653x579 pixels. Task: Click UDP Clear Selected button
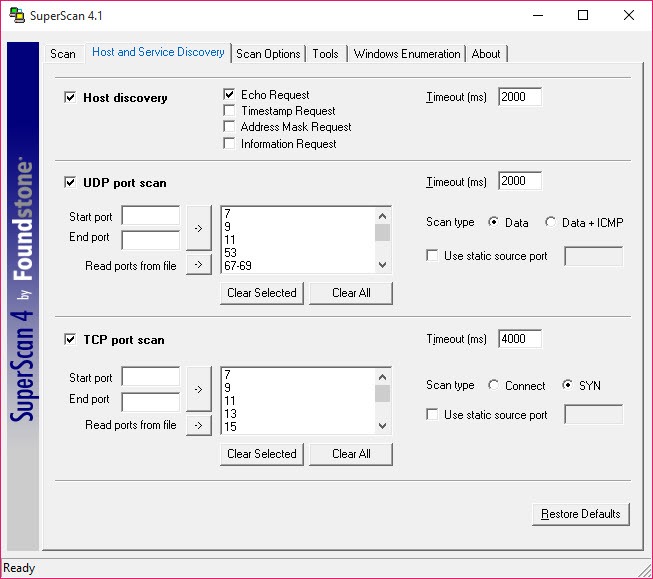262,293
